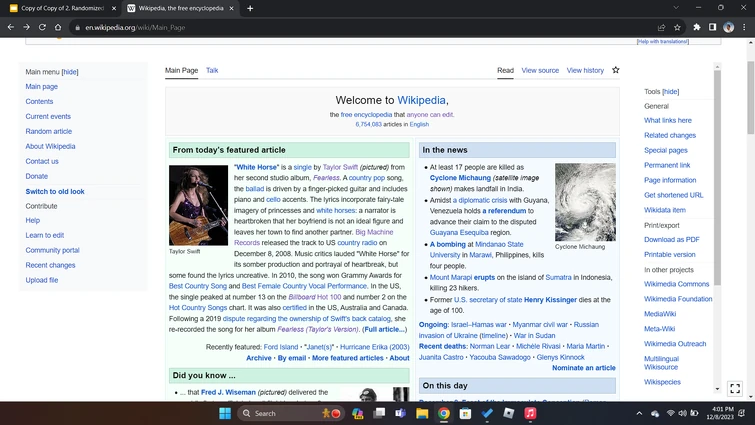Open the Windows Start menu
Viewport: 755px width, 425px height.
point(225,413)
